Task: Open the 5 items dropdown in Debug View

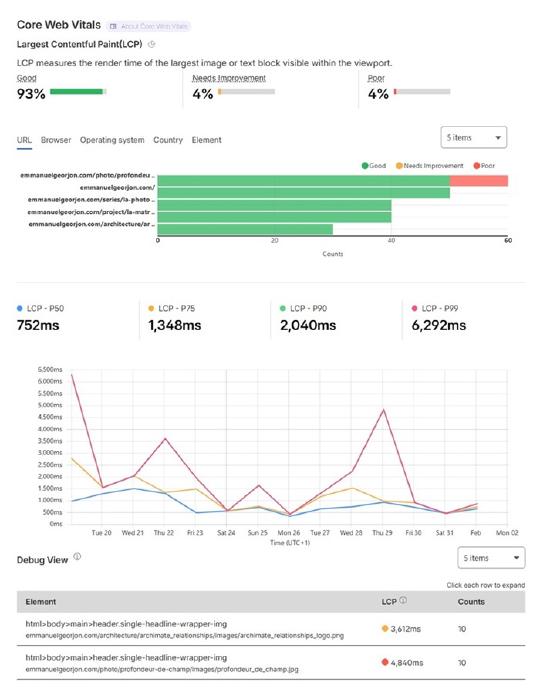Action: pyautogui.click(x=491, y=558)
